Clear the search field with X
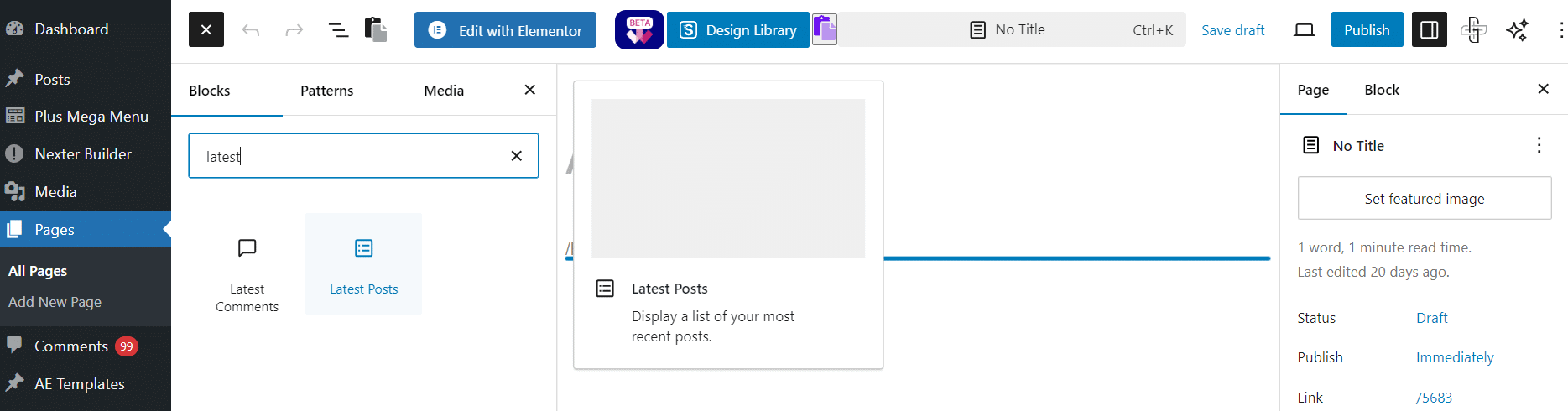This screenshot has height=411, width=1568. tap(517, 156)
